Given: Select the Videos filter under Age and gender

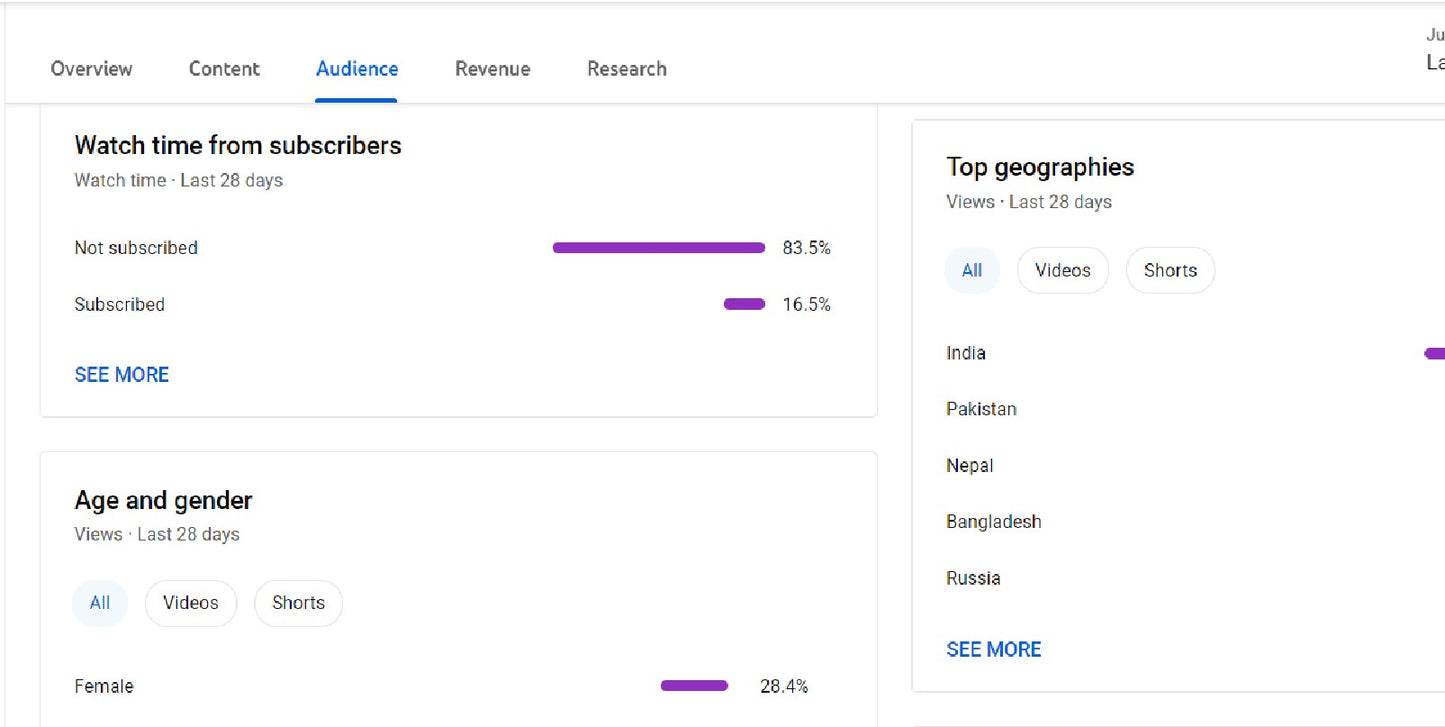Looking at the screenshot, I should 191,603.
